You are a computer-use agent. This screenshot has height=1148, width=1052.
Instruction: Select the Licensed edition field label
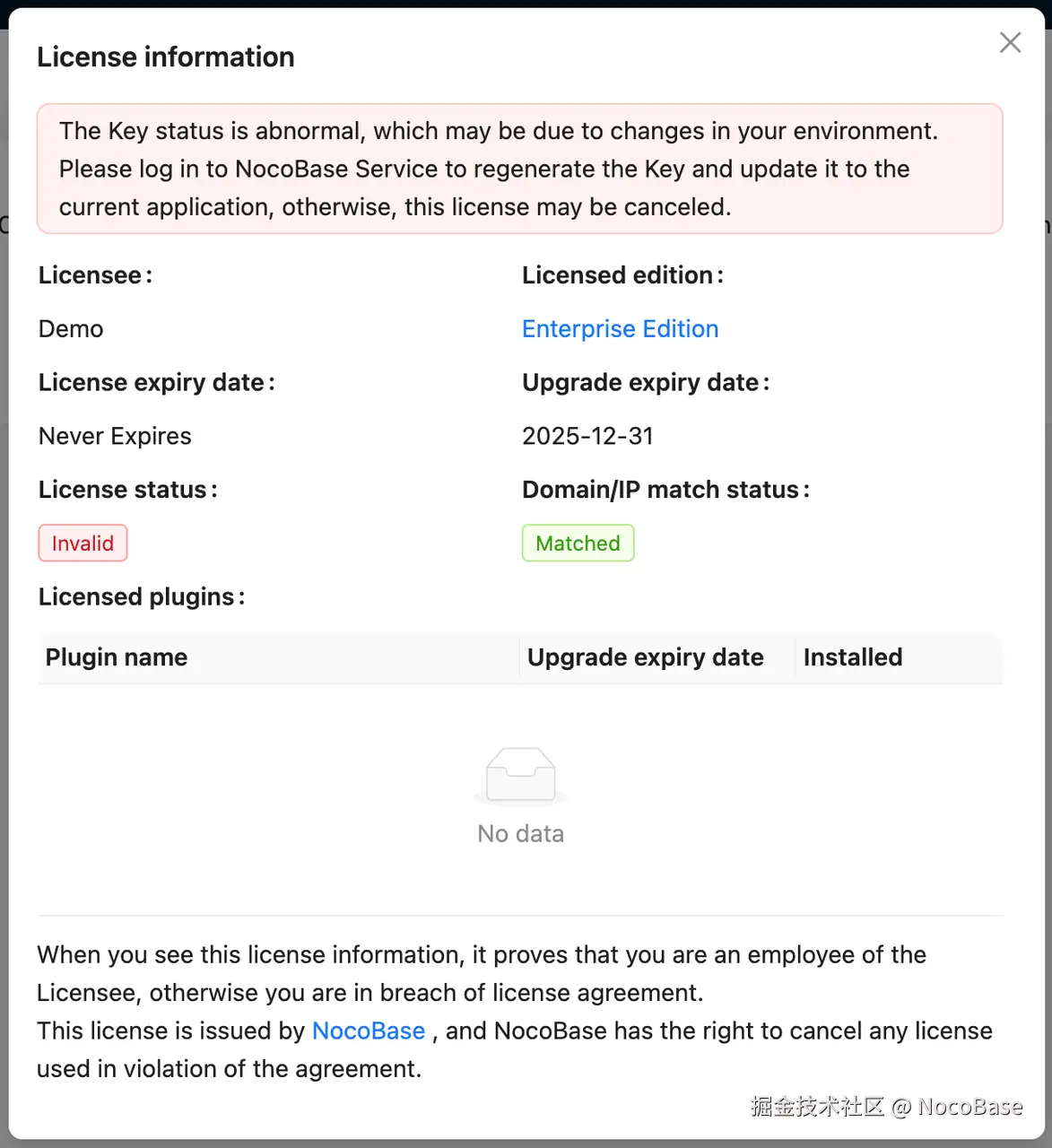pyautogui.click(x=622, y=274)
